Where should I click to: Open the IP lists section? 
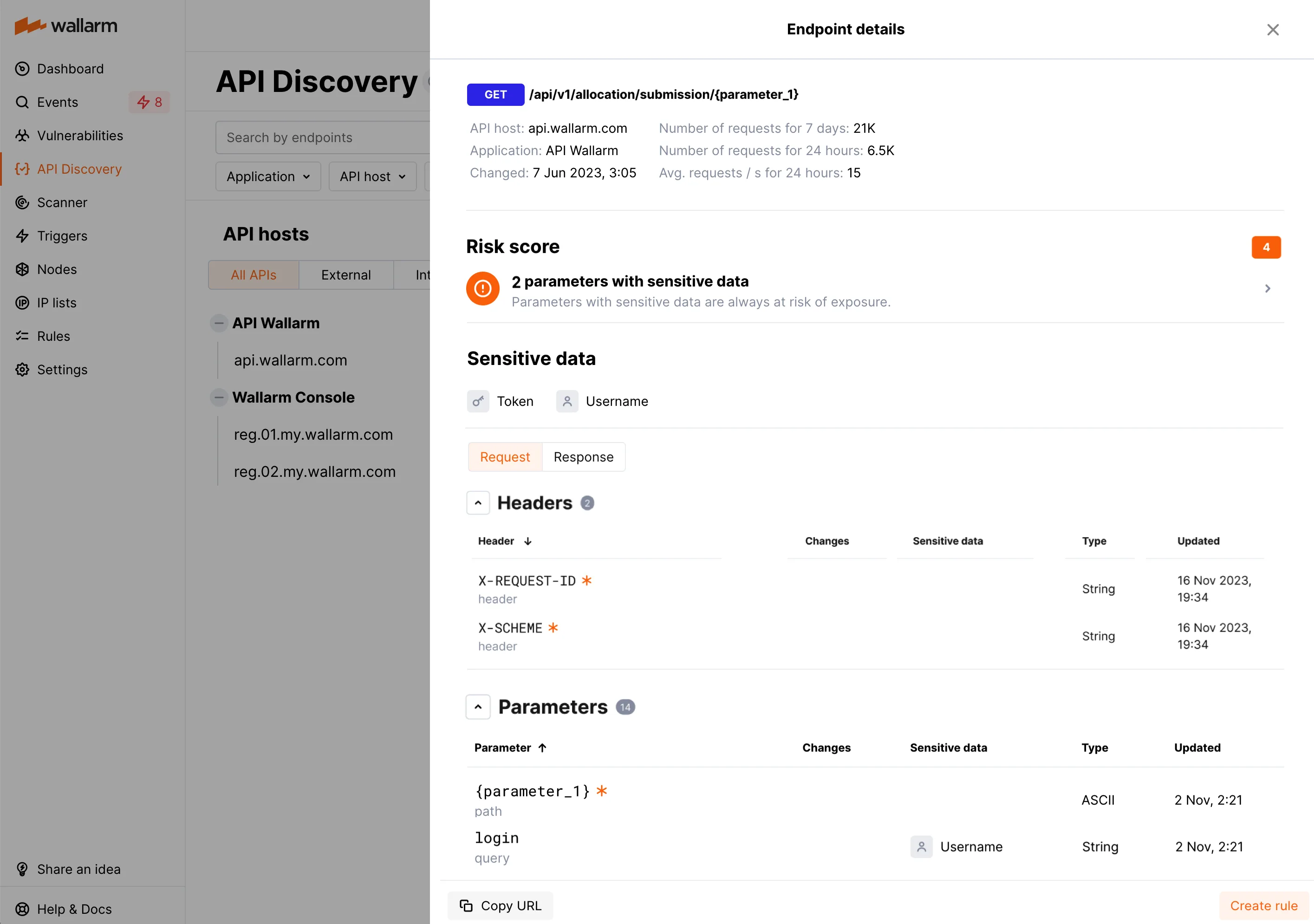click(56, 303)
